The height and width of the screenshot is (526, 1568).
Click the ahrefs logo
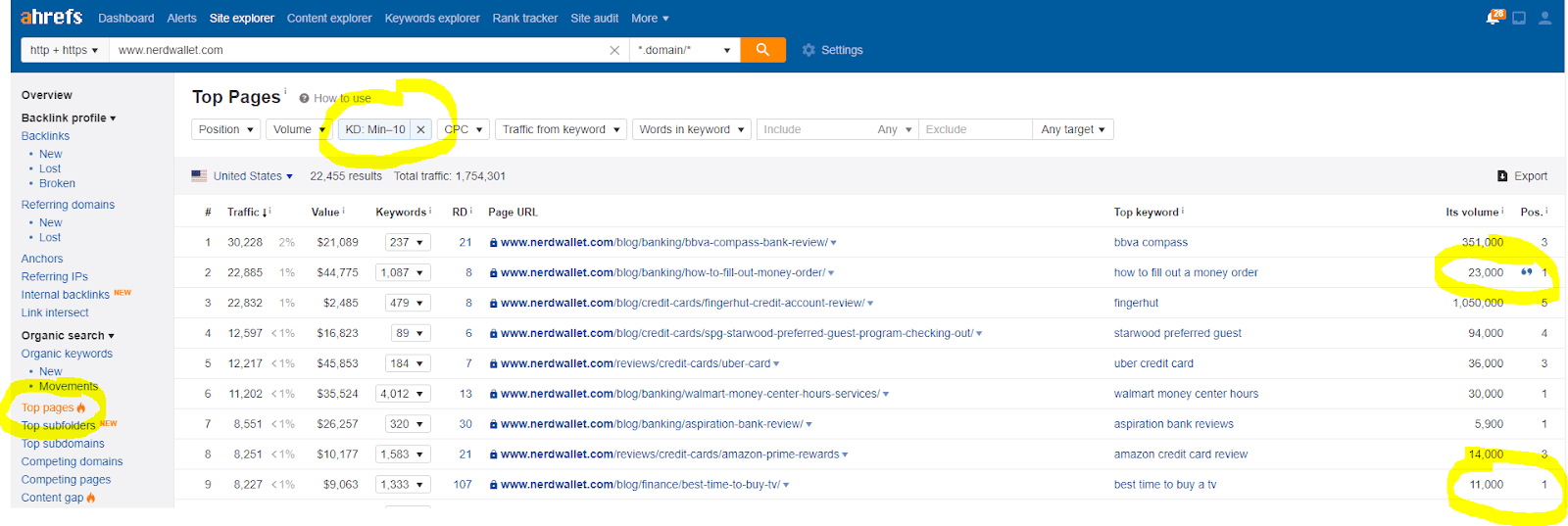pos(52,17)
